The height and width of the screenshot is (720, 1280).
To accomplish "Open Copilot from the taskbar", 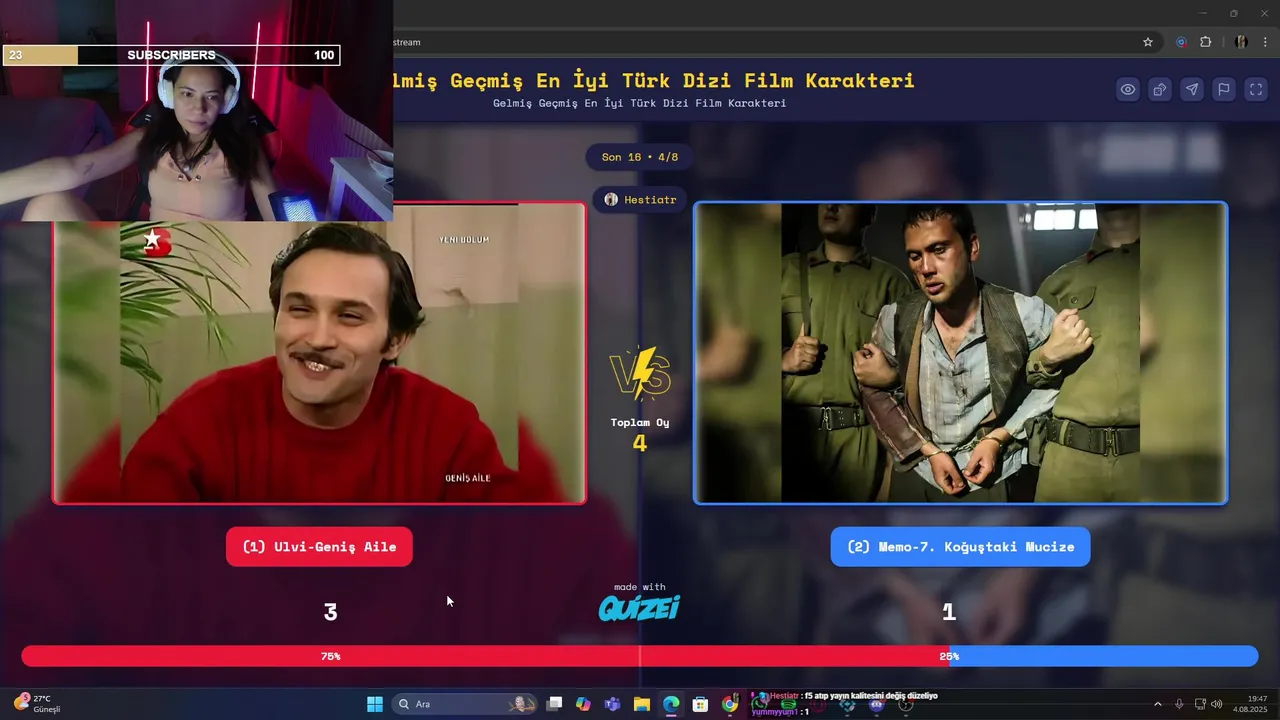I will tap(583, 704).
